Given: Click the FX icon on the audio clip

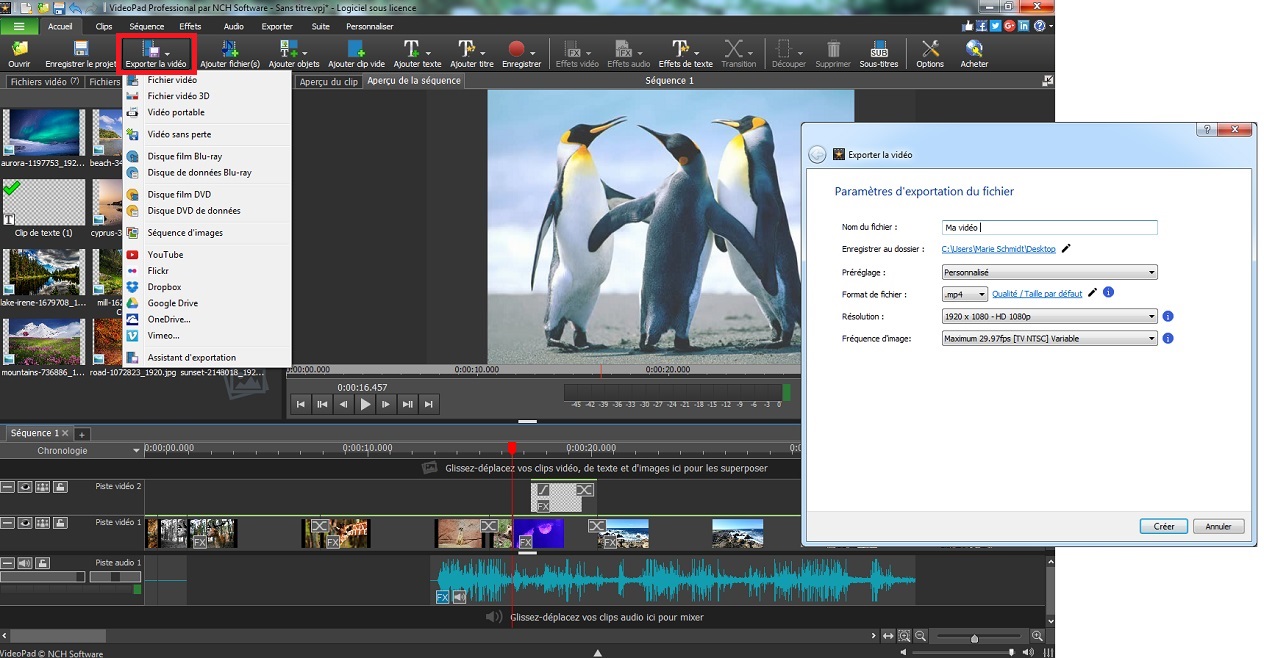Looking at the screenshot, I should click(x=442, y=597).
